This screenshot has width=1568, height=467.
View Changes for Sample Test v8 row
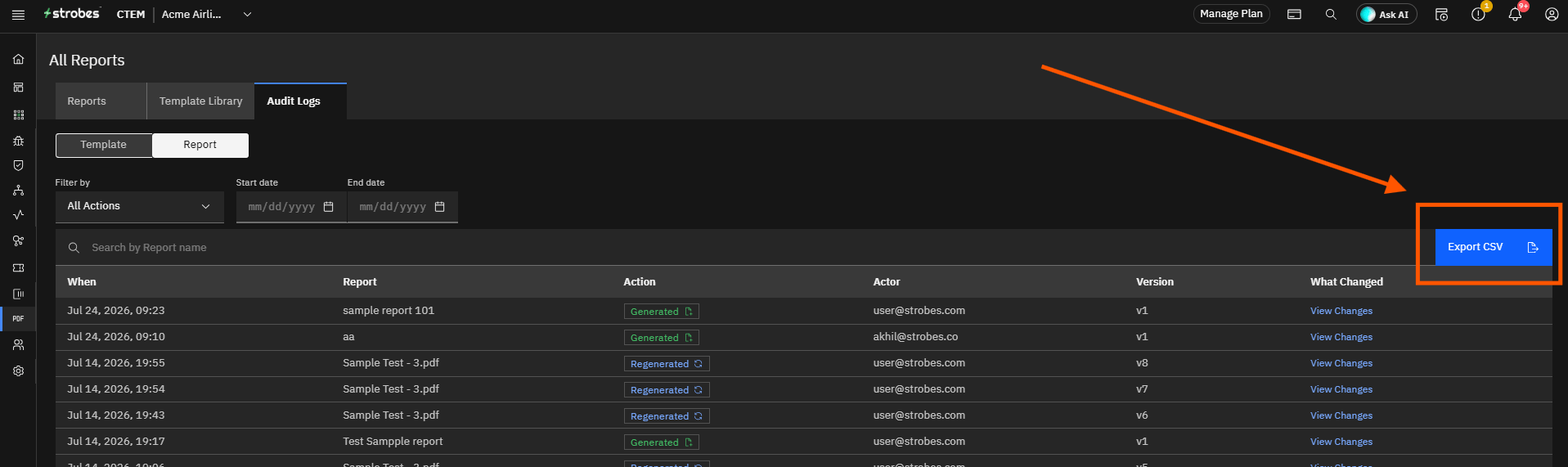pyautogui.click(x=1341, y=363)
